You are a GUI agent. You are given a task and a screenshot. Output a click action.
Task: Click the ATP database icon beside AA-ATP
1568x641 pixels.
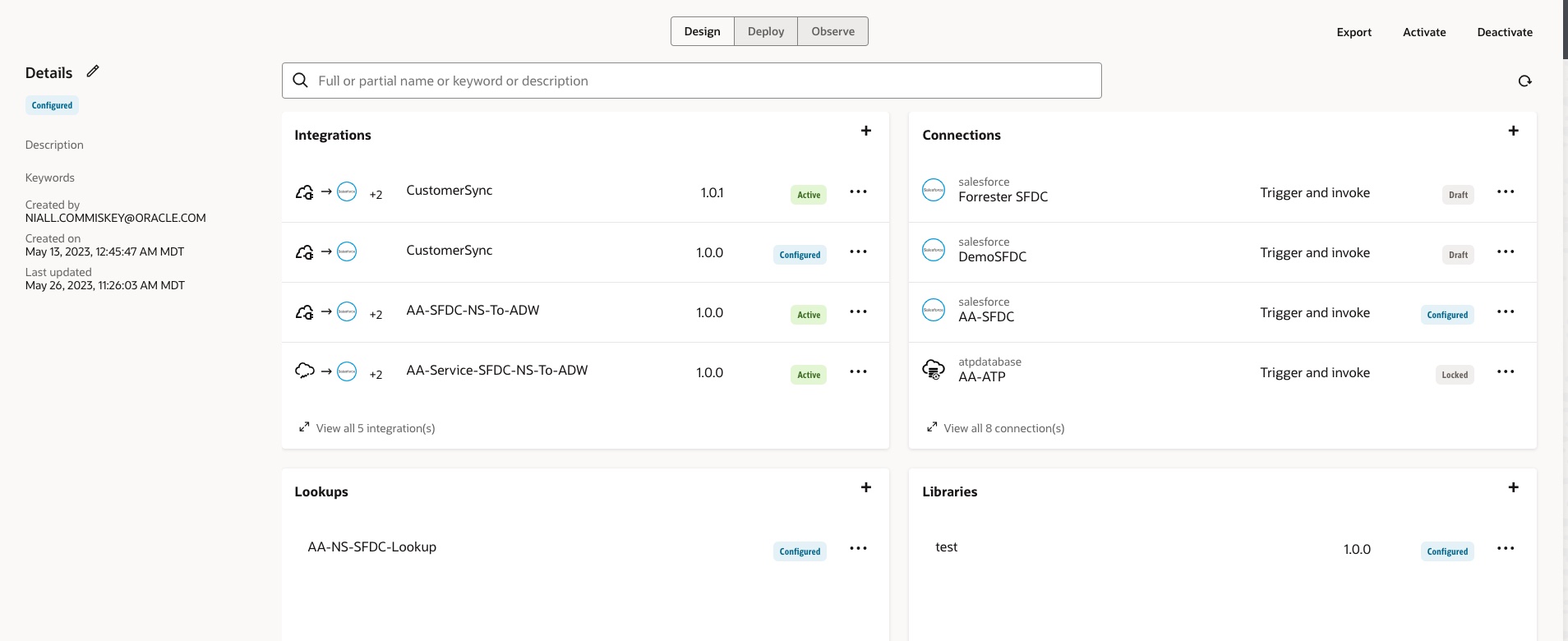point(934,370)
